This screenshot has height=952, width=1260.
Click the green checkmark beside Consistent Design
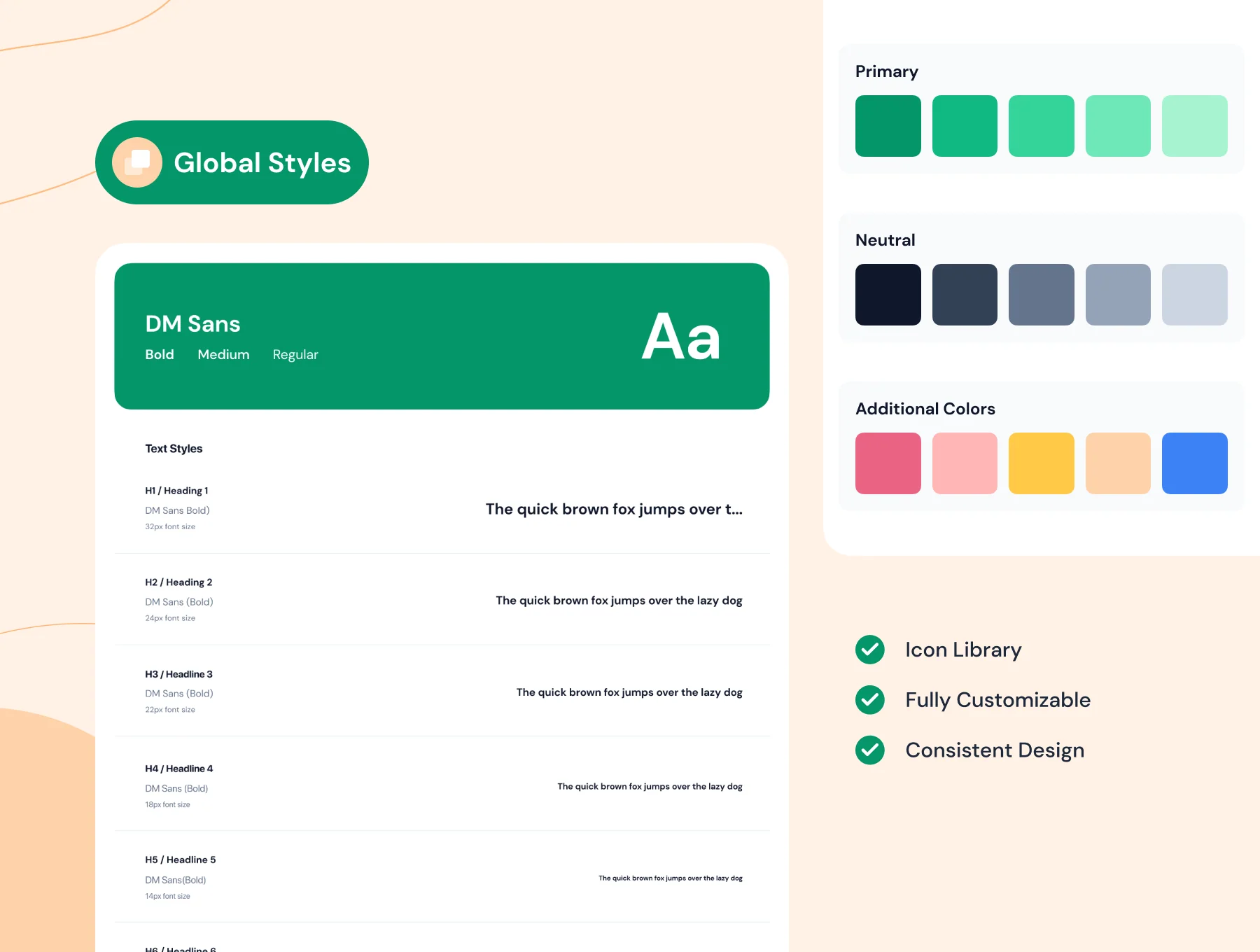(870, 750)
